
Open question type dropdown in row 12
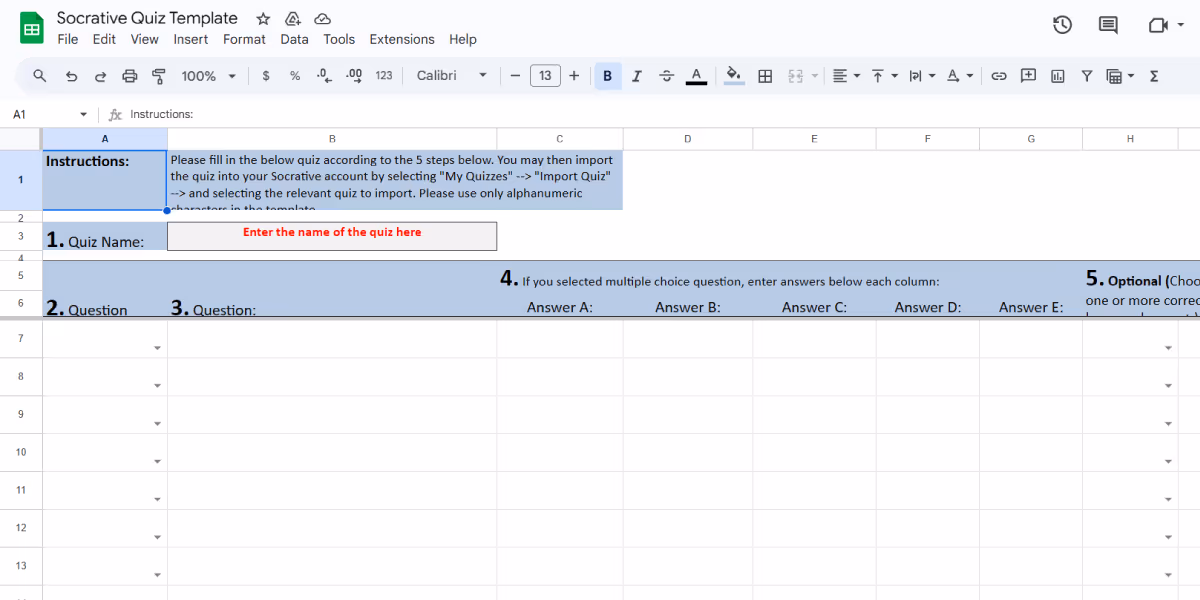157,537
